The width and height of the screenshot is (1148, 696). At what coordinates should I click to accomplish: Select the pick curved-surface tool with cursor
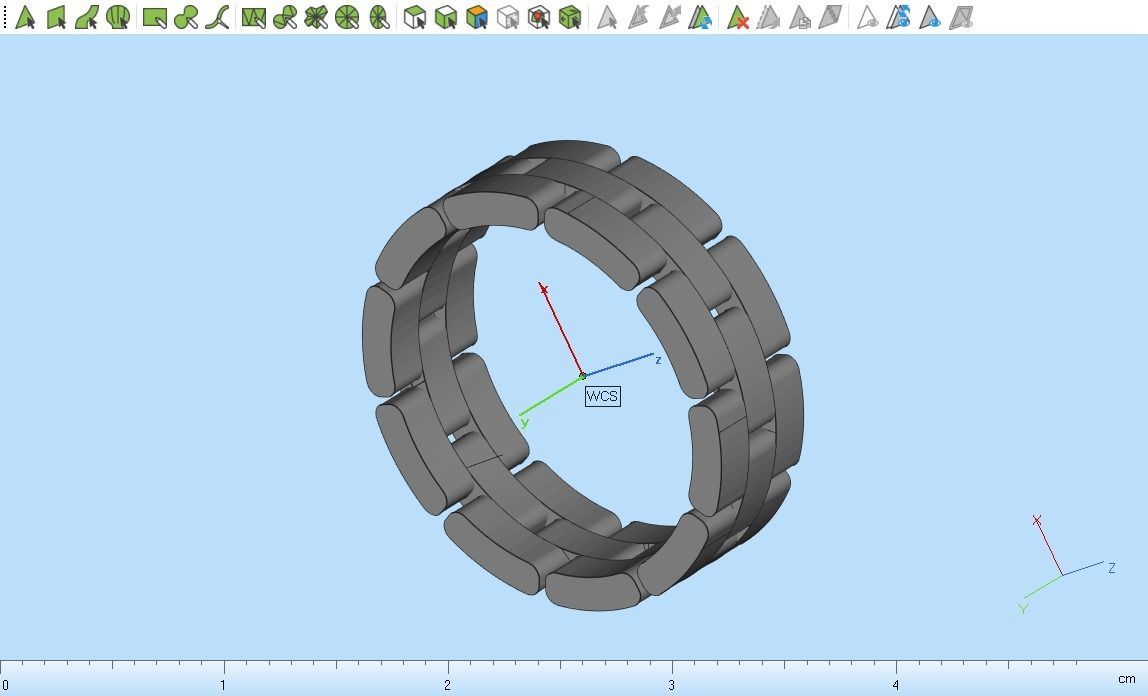tap(86, 17)
